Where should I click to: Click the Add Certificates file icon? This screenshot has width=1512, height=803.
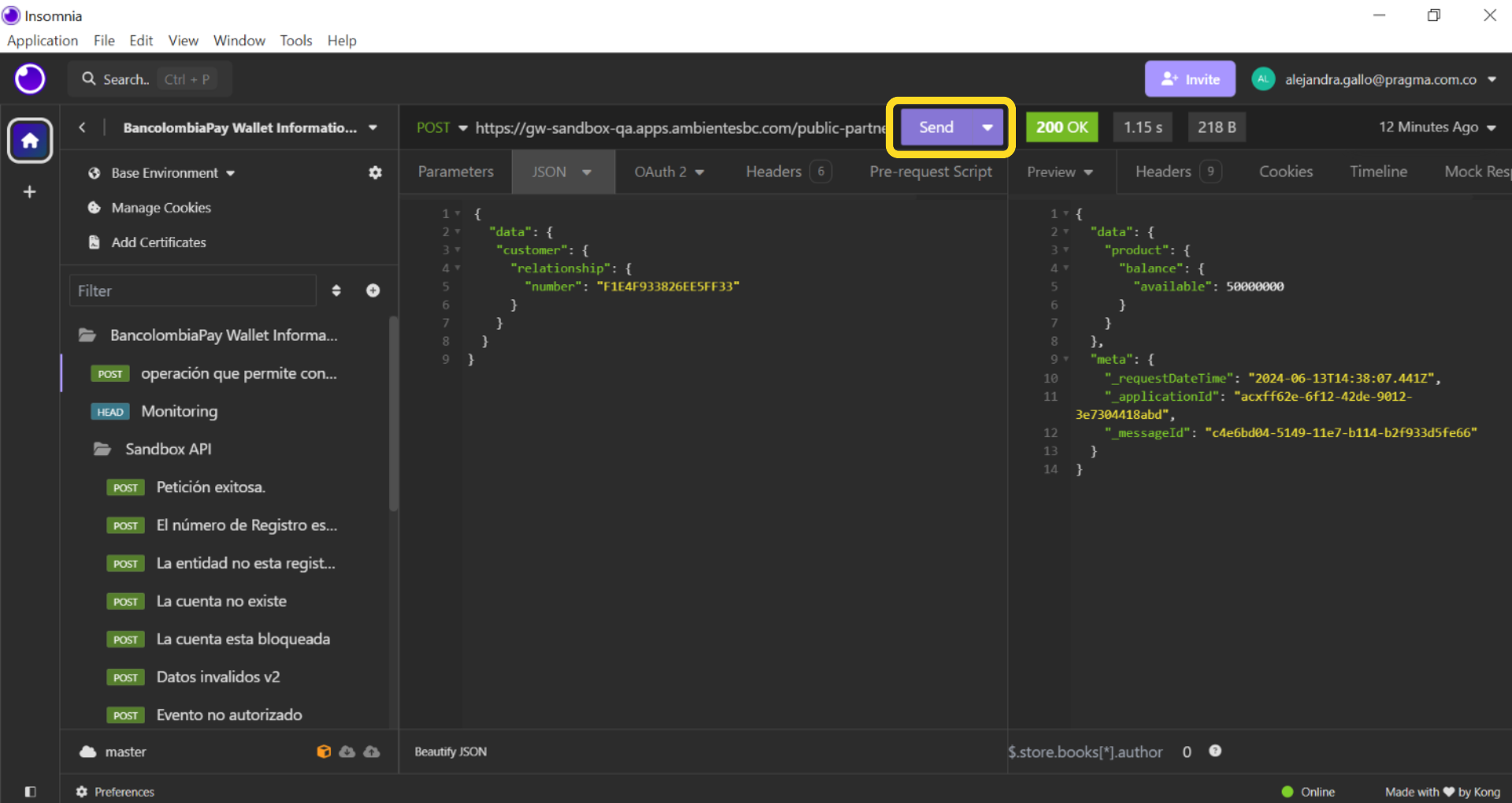94,242
